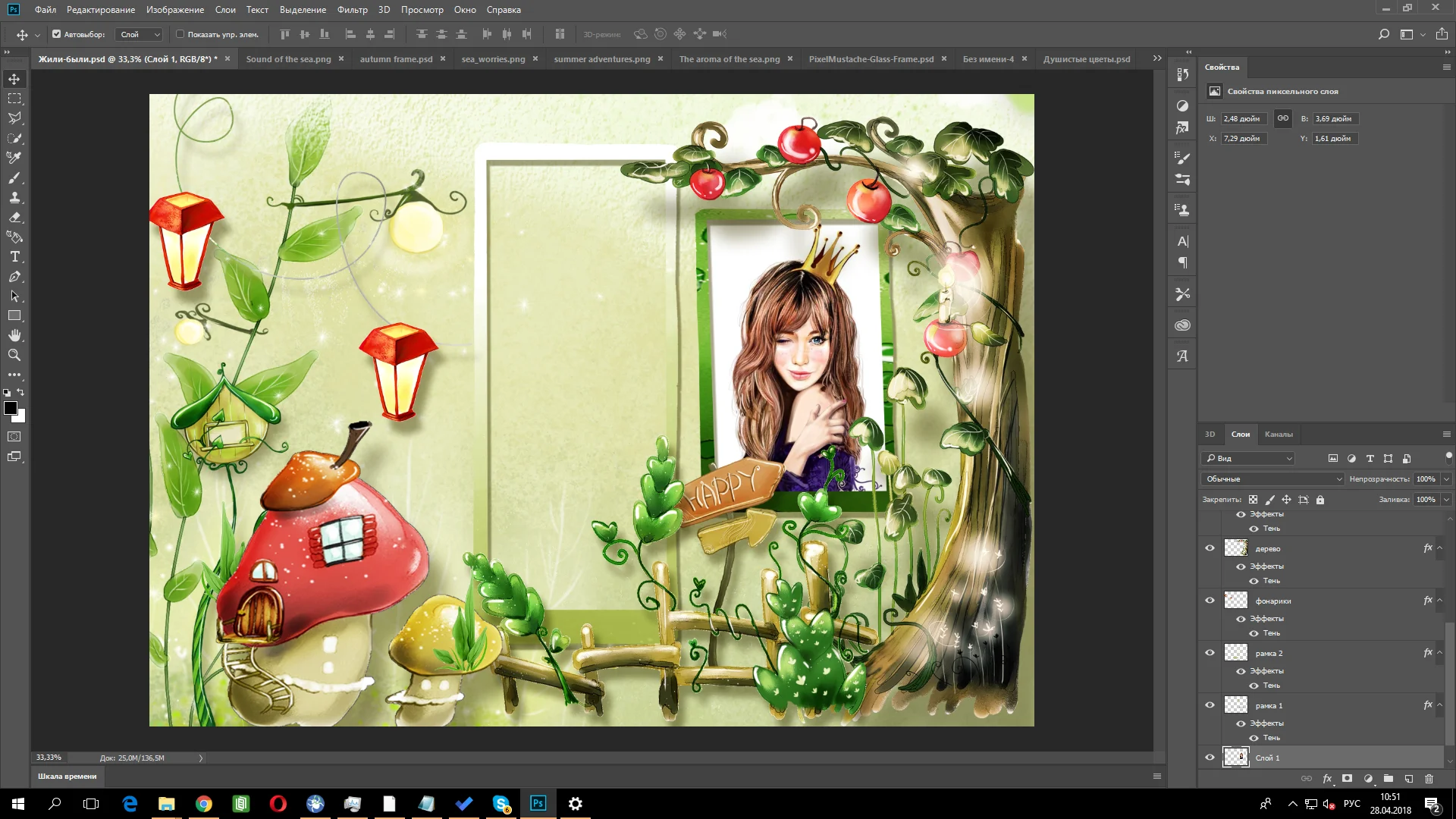The height and width of the screenshot is (819, 1456).
Task: Enable Показать упр. элем. checkbox
Action: (180, 34)
